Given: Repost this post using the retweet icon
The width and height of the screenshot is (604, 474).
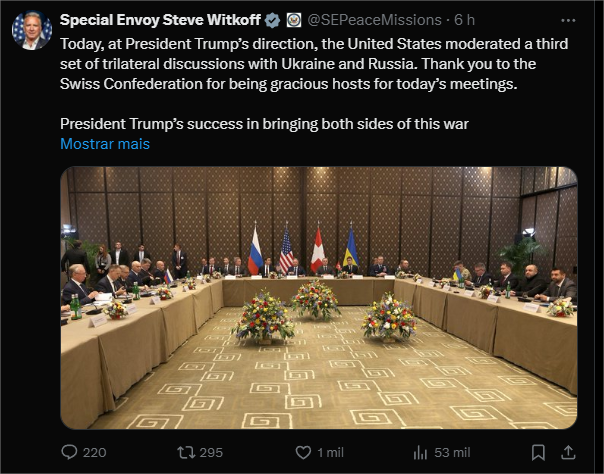Looking at the screenshot, I should pyautogui.click(x=183, y=452).
